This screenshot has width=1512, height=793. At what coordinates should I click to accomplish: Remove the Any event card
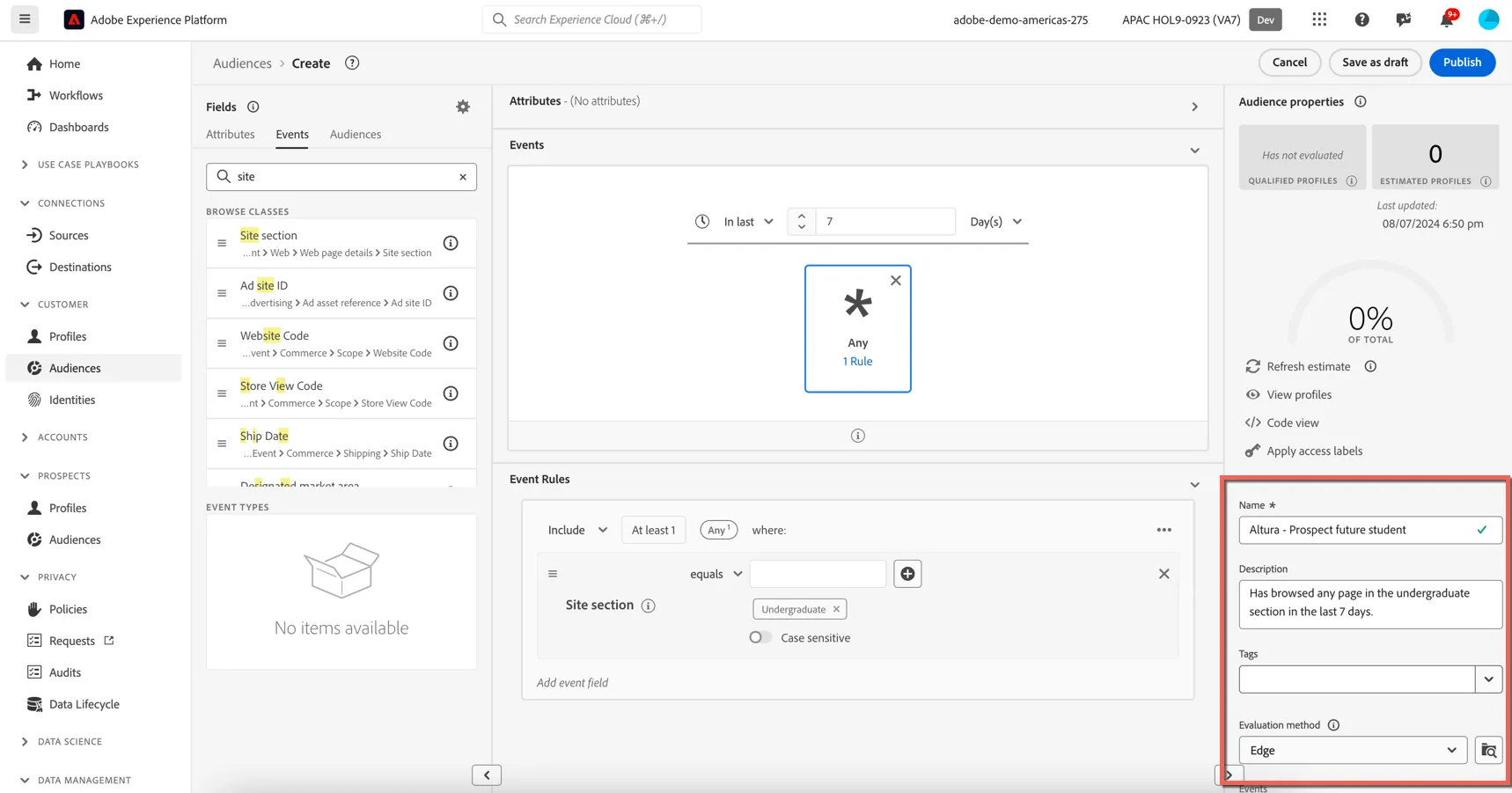(x=895, y=280)
